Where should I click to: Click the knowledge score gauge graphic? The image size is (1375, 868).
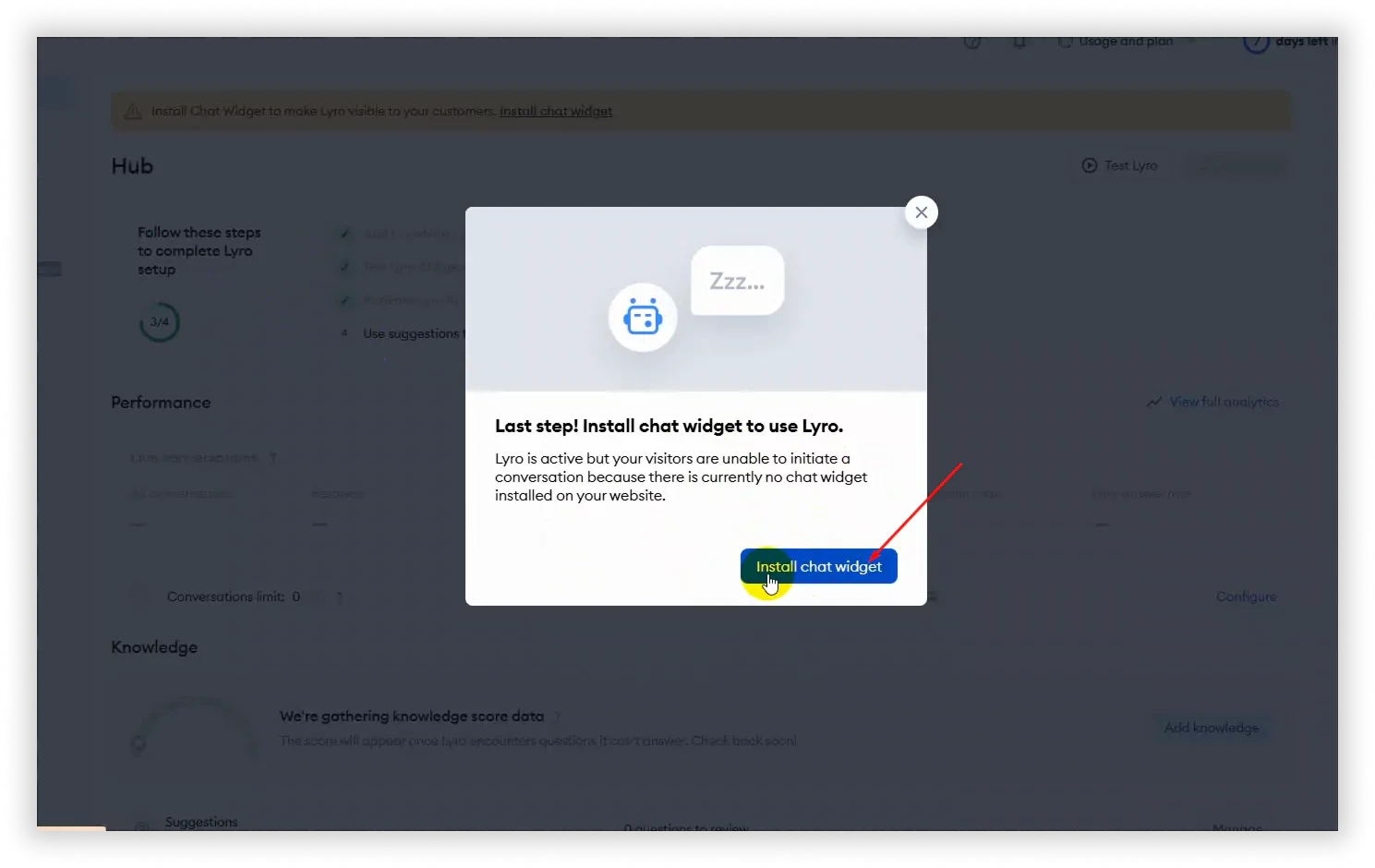pyautogui.click(x=195, y=729)
